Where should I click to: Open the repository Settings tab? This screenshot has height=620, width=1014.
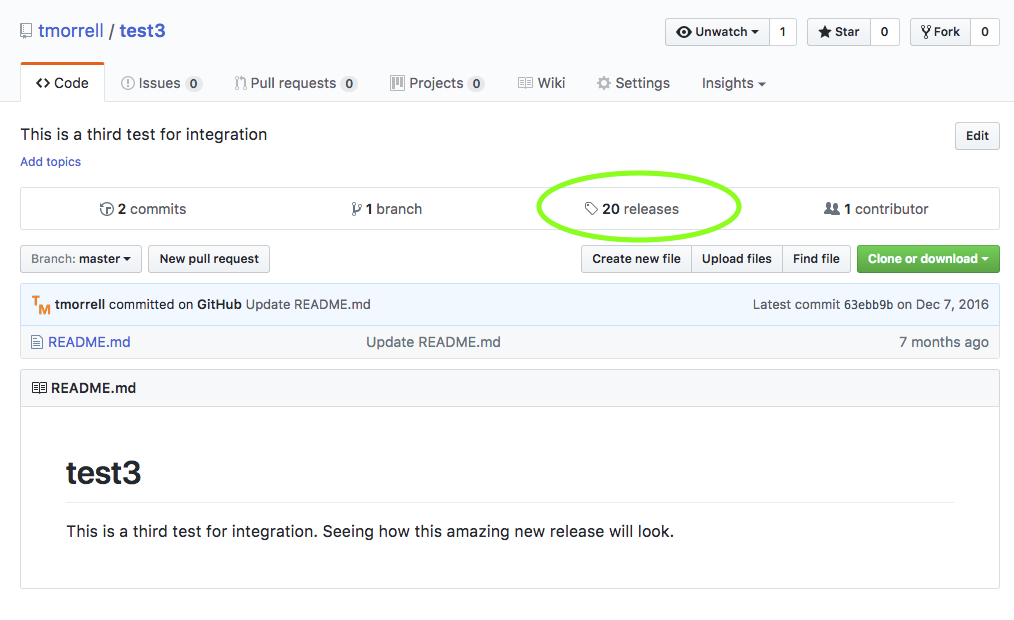(633, 83)
